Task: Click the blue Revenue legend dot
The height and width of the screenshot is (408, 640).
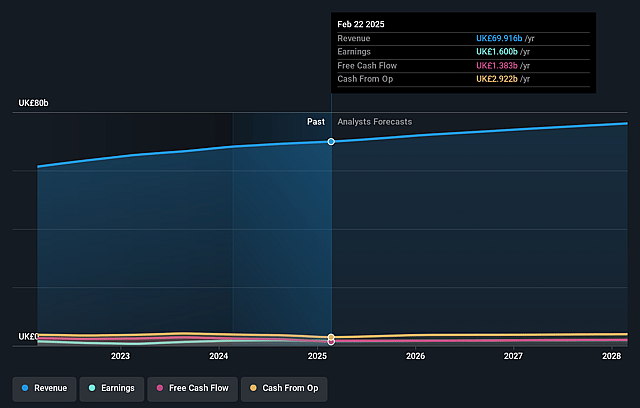Action: click(x=25, y=388)
